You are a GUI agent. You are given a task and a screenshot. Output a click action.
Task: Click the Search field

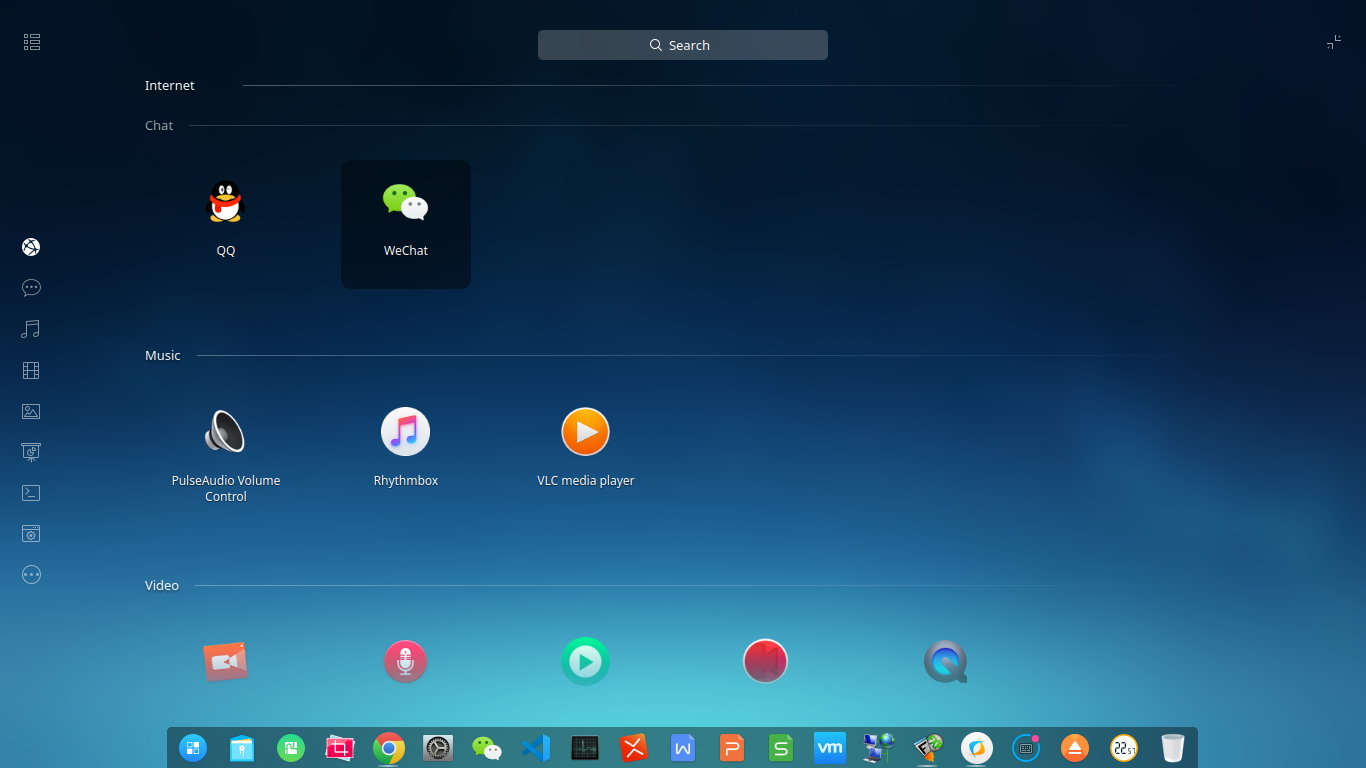pyautogui.click(x=682, y=45)
